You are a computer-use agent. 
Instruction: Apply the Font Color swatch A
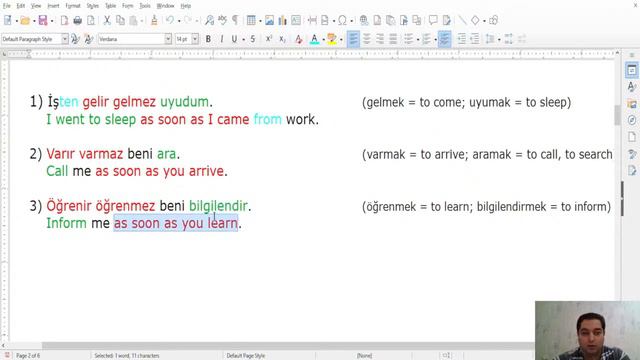pos(314,39)
